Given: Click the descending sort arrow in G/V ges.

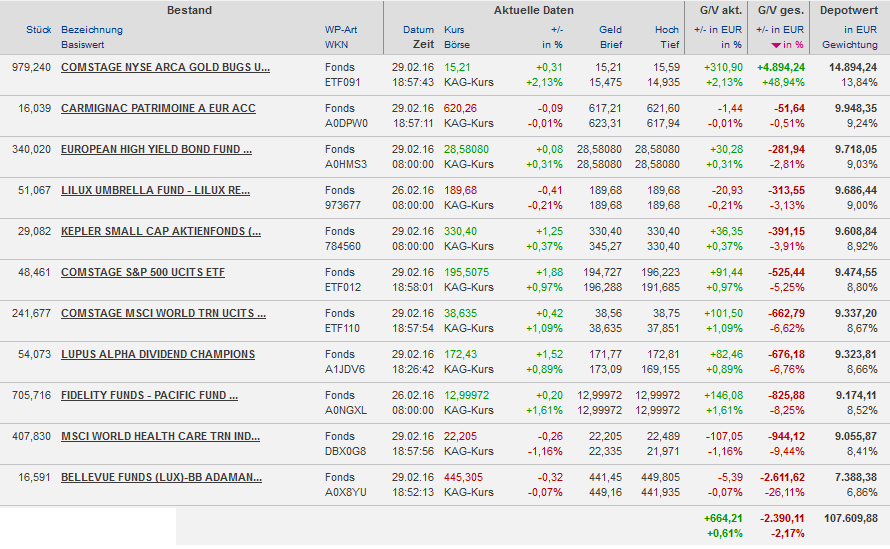Looking at the screenshot, I should point(776,46).
